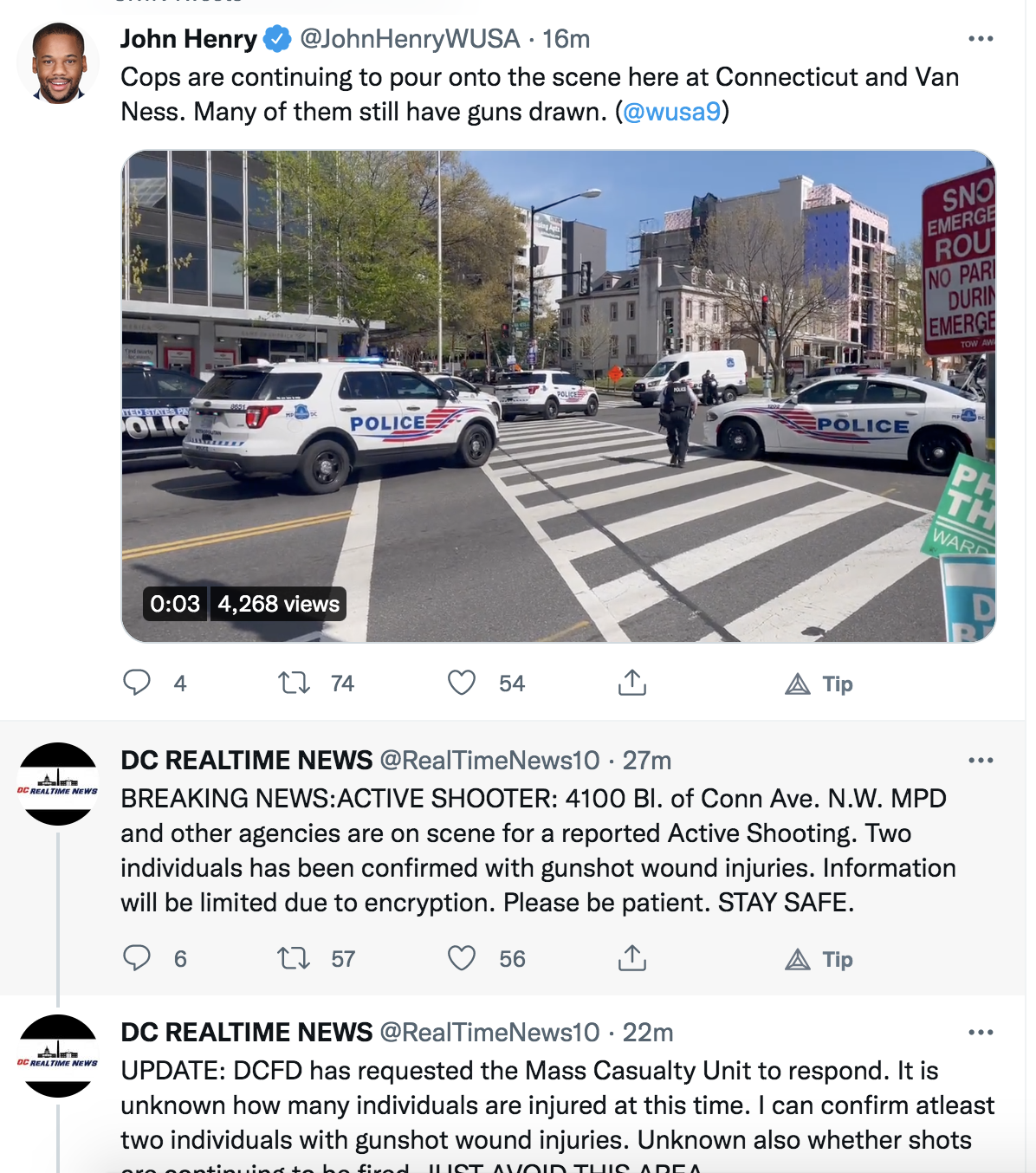Image resolution: width=1036 pixels, height=1173 pixels.
Task: Tip John Henry using the Tip button
Action: 819,684
